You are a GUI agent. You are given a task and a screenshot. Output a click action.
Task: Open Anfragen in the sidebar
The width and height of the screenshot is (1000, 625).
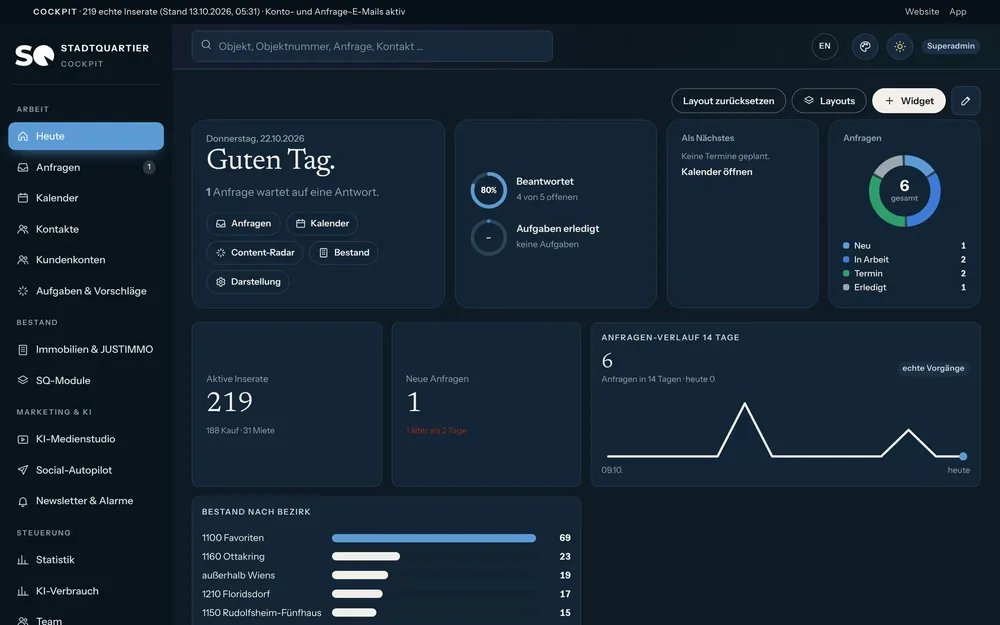tap(86, 167)
